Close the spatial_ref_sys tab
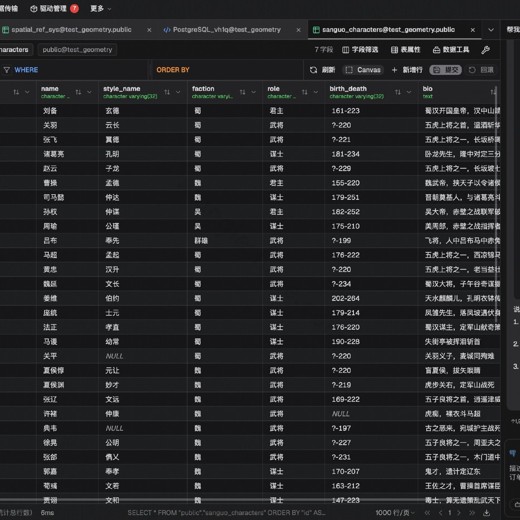 coord(149,30)
